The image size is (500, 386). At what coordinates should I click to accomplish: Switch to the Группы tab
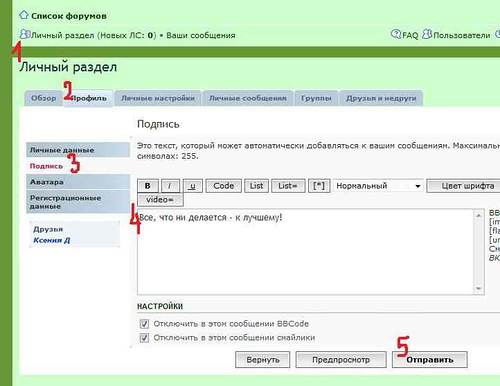click(316, 98)
